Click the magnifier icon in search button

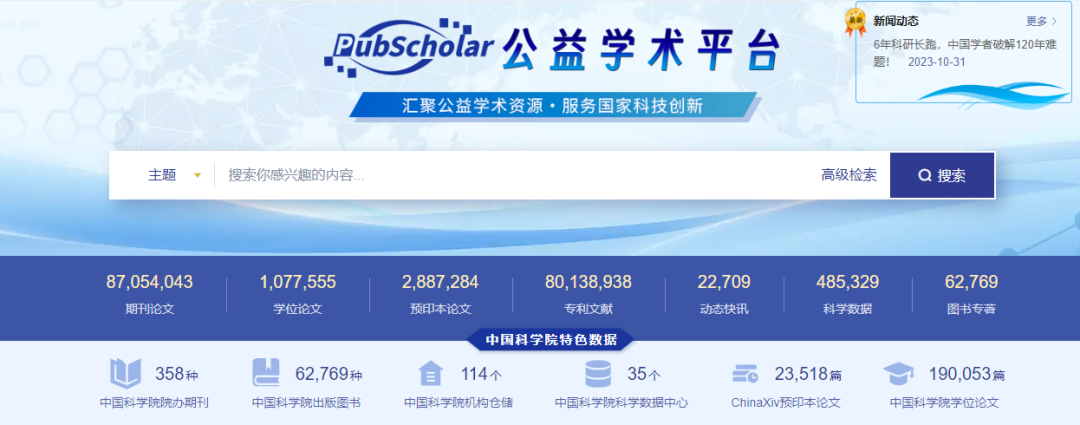point(925,176)
